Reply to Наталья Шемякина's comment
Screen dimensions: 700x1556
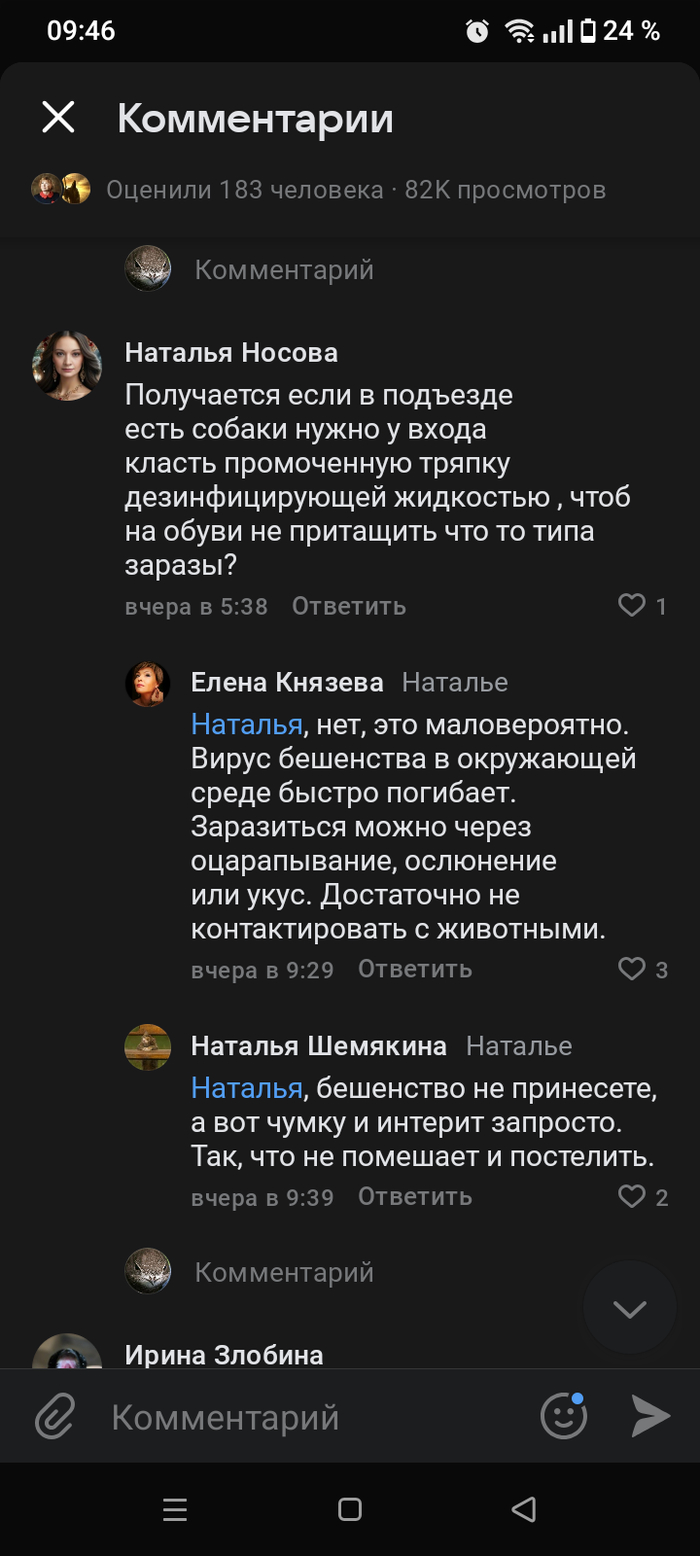[415, 1197]
